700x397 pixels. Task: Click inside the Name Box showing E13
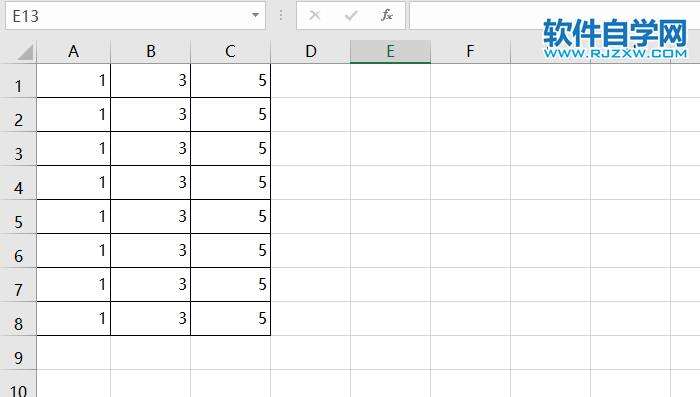(127, 16)
